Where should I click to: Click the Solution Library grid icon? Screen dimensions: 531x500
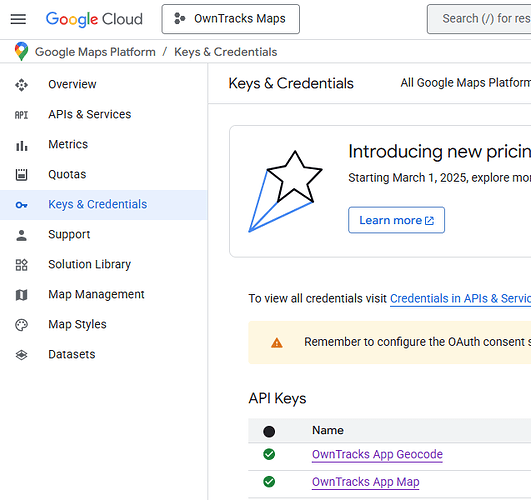coord(21,265)
